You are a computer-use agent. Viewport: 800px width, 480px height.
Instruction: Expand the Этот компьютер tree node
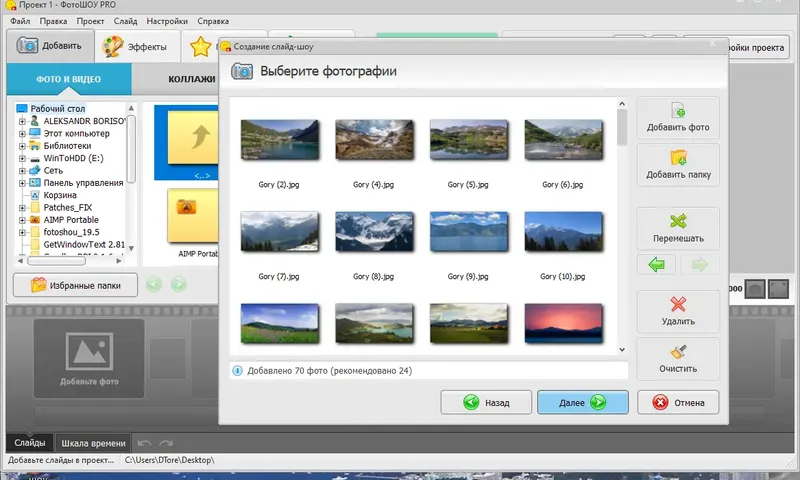22,134
